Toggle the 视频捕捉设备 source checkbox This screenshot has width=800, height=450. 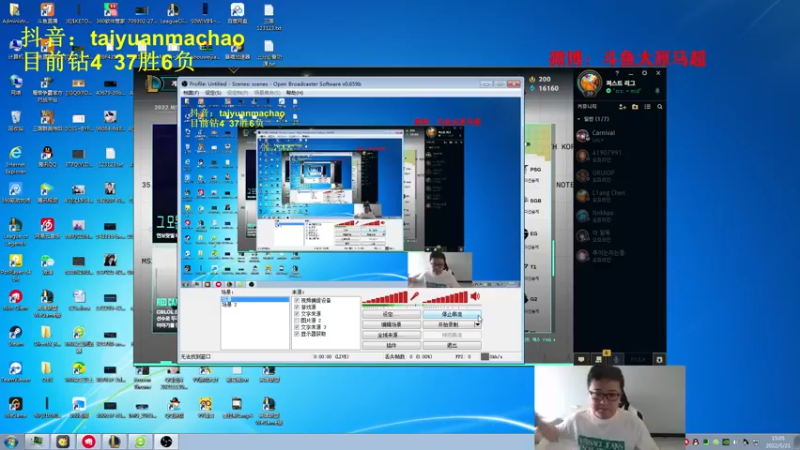(296, 301)
